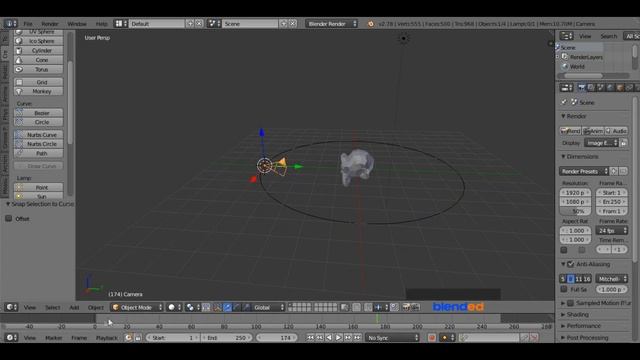Image resolution: width=640 pixels, height=360 pixels.
Task: Adjust the 50% resolution percentage slider
Action: click(x=575, y=211)
